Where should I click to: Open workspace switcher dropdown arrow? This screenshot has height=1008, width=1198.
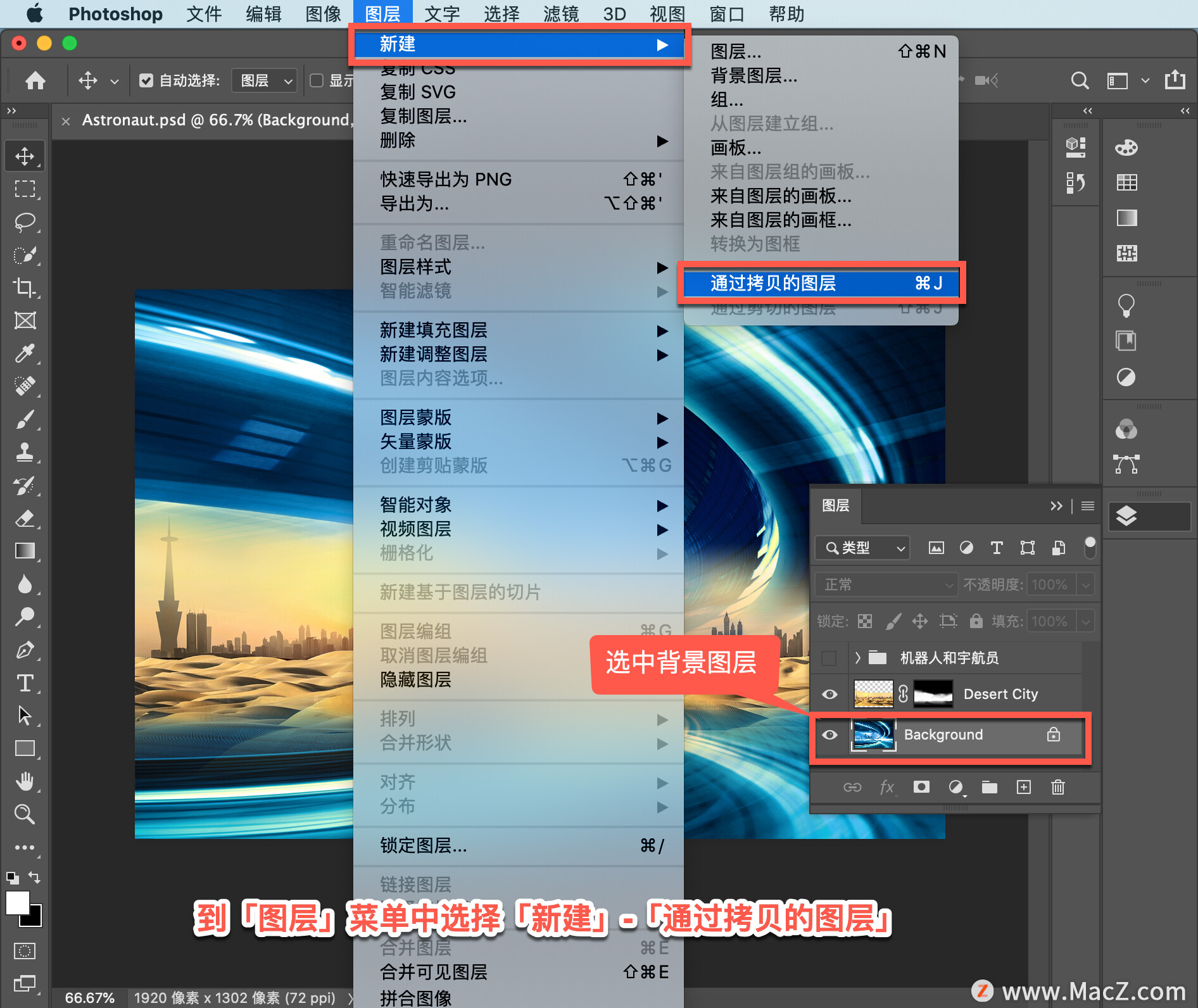(x=1145, y=80)
